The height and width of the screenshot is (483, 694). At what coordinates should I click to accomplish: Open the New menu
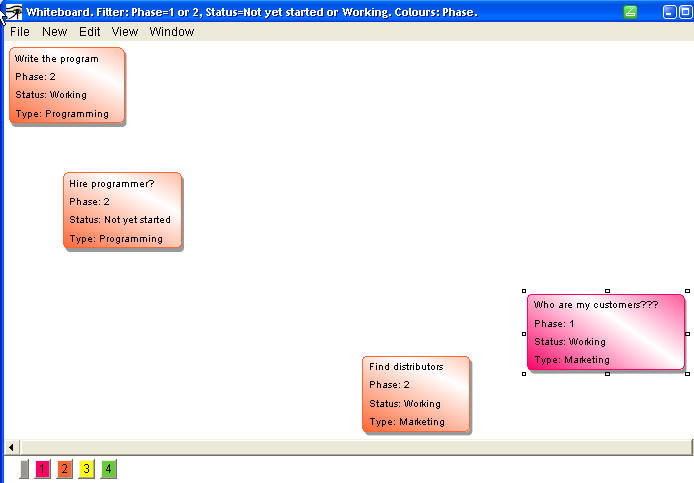click(54, 32)
